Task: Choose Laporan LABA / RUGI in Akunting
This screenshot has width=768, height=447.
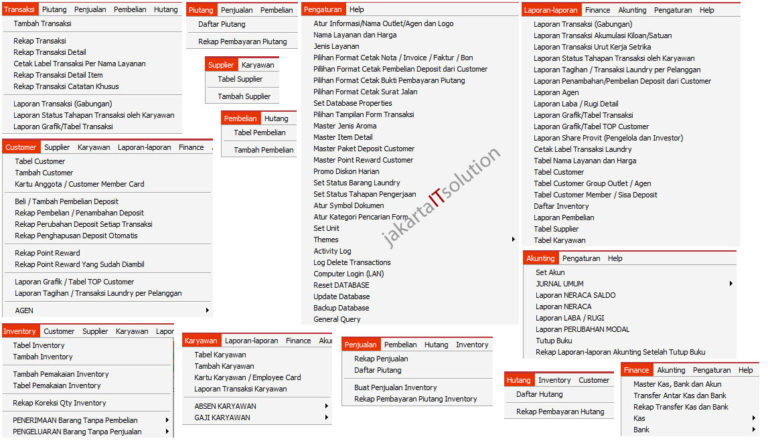Action: coord(570,318)
